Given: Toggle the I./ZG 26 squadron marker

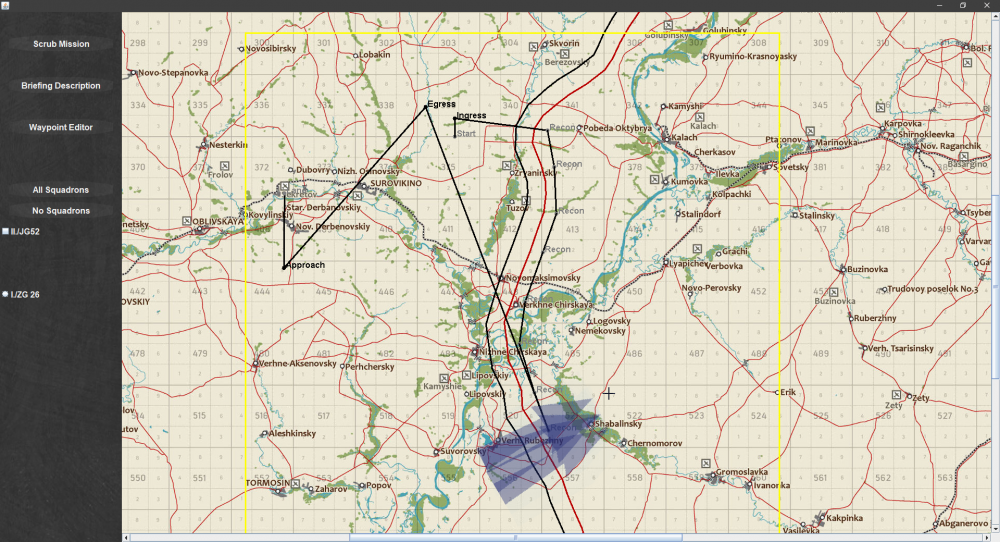Looking at the screenshot, I should (6, 294).
